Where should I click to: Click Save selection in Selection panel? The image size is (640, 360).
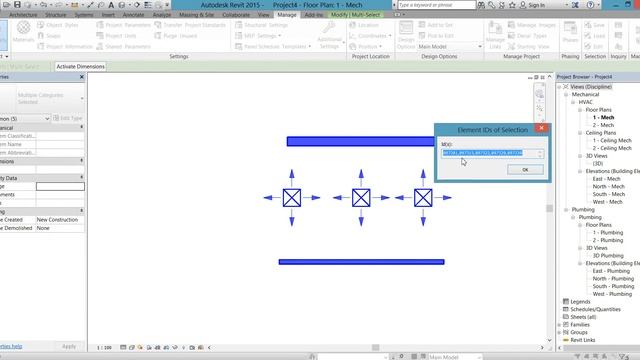tap(594, 25)
